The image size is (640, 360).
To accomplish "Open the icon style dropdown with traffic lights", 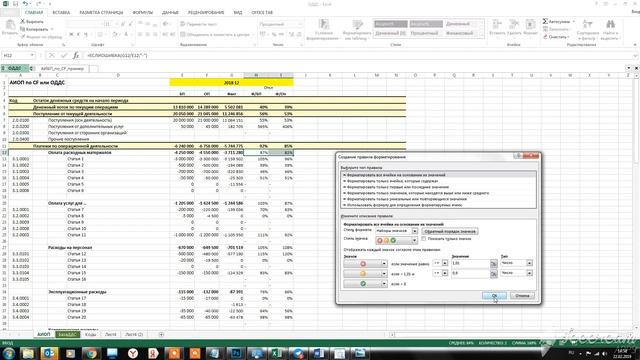I will [x=414, y=241].
